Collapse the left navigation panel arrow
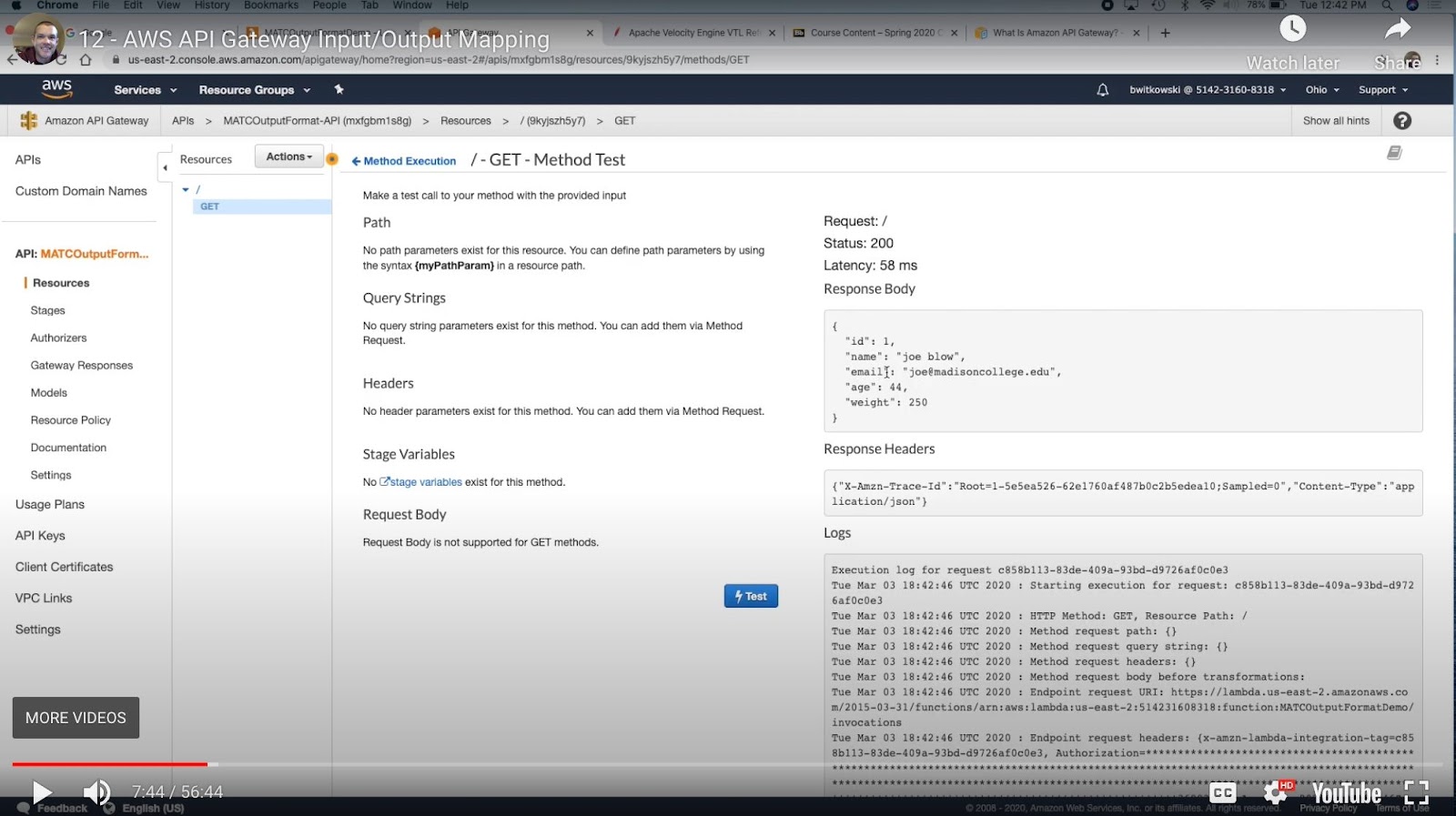The width and height of the screenshot is (1456, 816). pos(165,167)
